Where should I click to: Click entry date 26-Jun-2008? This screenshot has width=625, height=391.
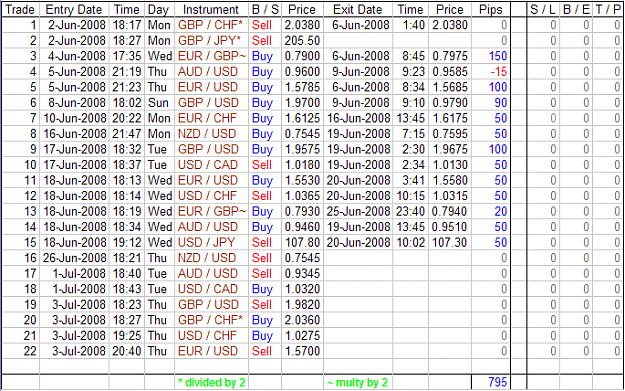coord(75,258)
